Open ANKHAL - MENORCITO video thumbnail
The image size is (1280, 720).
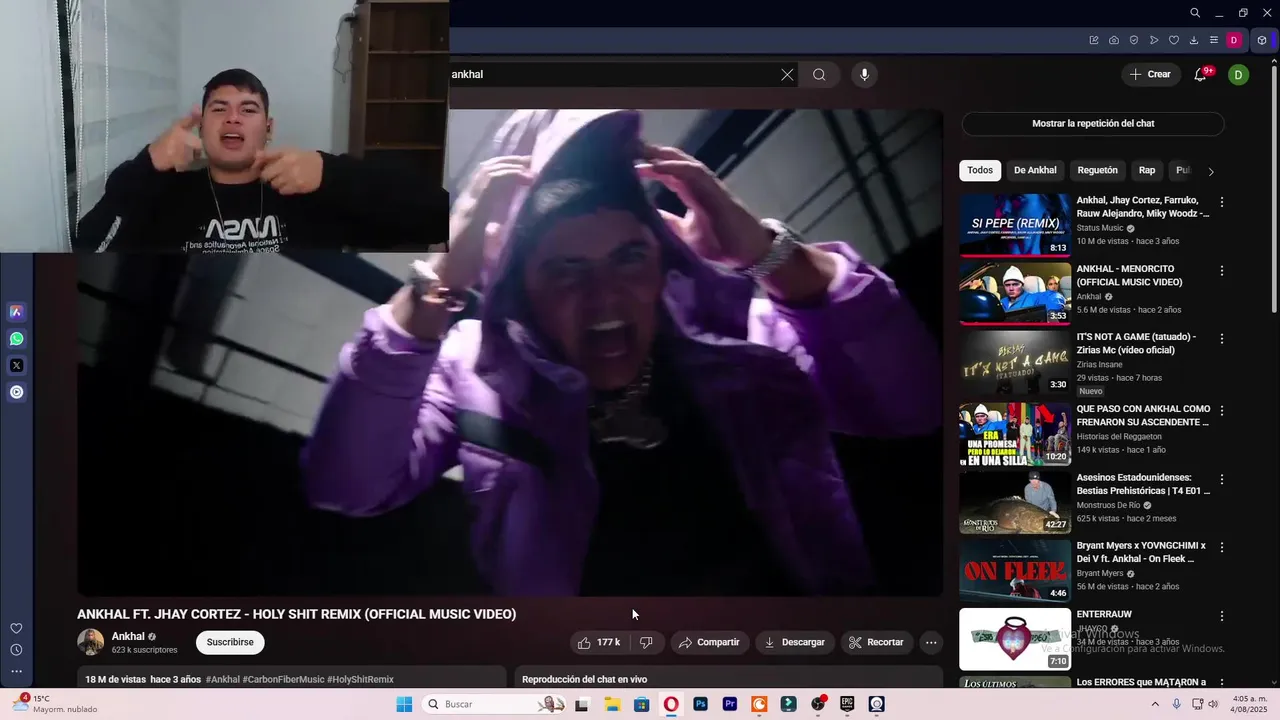pyautogui.click(x=1015, y=294)
